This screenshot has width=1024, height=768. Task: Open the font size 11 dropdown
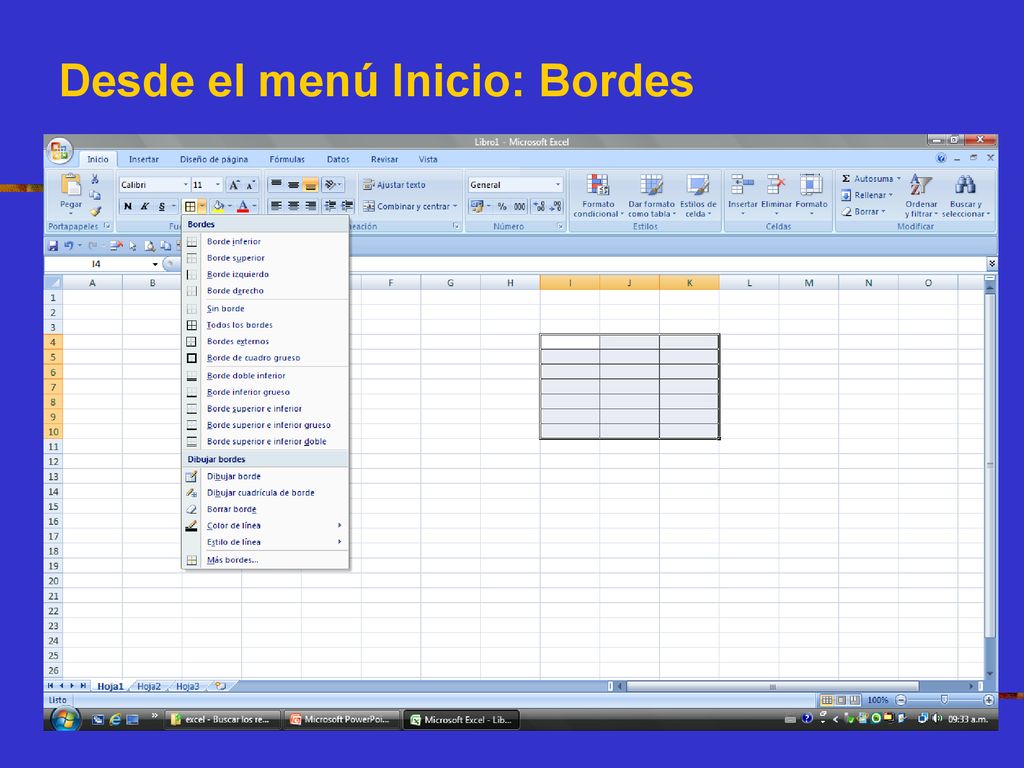pos(217,185)
